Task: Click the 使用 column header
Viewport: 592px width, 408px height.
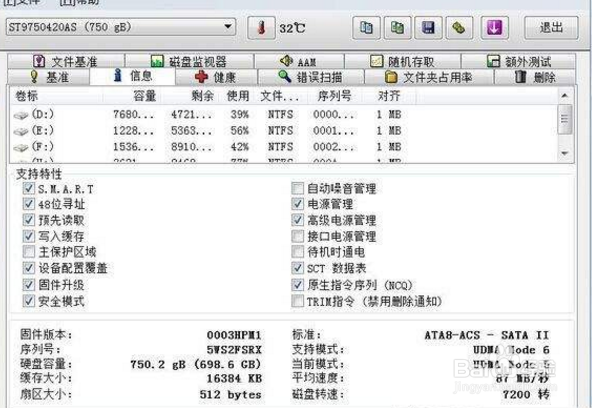Action: 238,96
